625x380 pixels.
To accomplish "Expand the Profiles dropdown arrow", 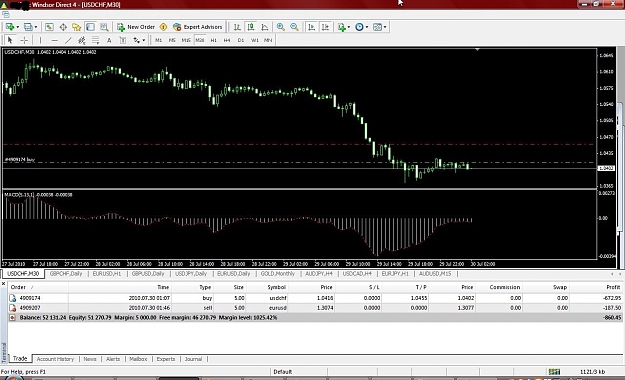I will tap(36, 27).
